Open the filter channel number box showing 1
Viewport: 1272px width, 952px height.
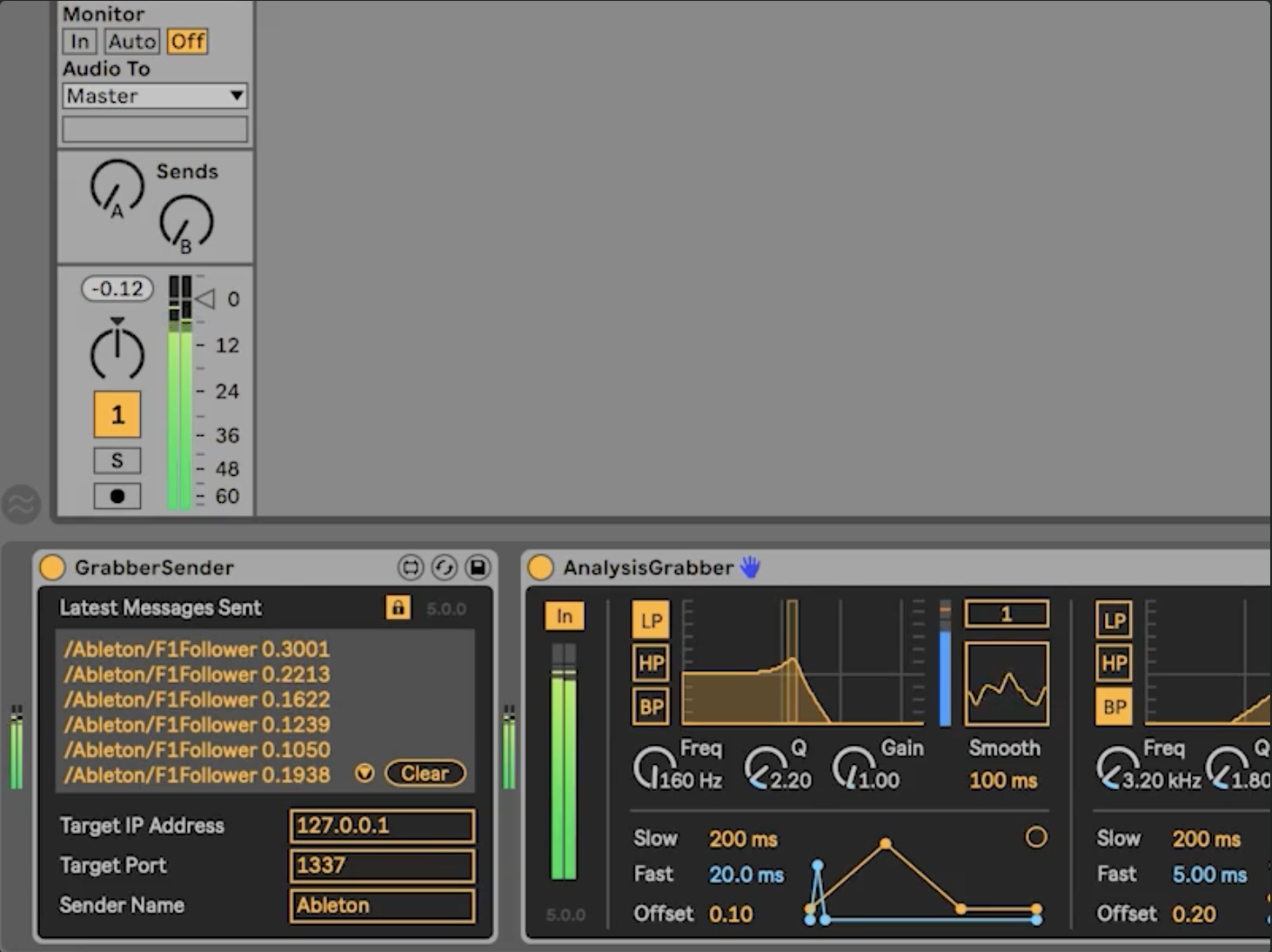tap(1006, 614)
